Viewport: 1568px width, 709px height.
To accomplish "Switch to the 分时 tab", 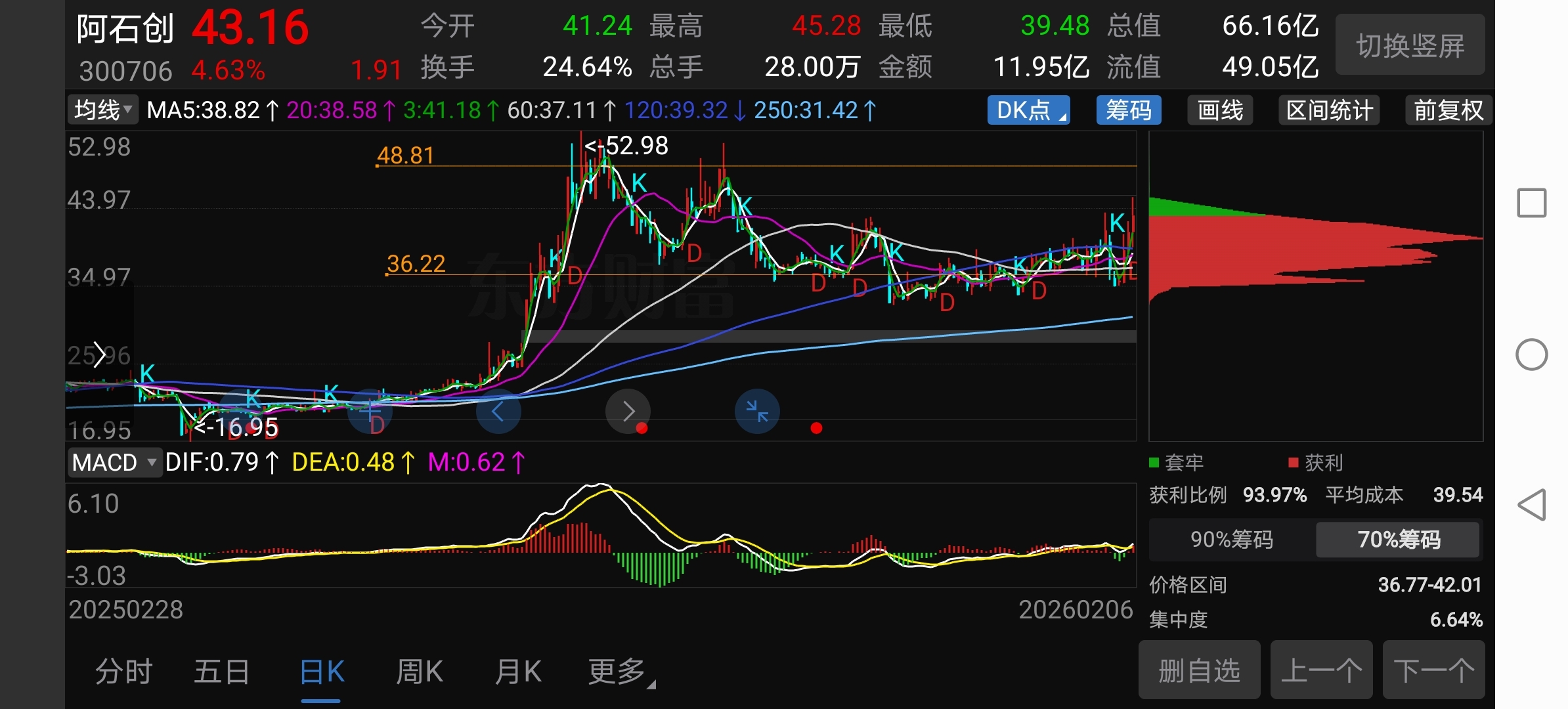I will click(x=123, y=672).
